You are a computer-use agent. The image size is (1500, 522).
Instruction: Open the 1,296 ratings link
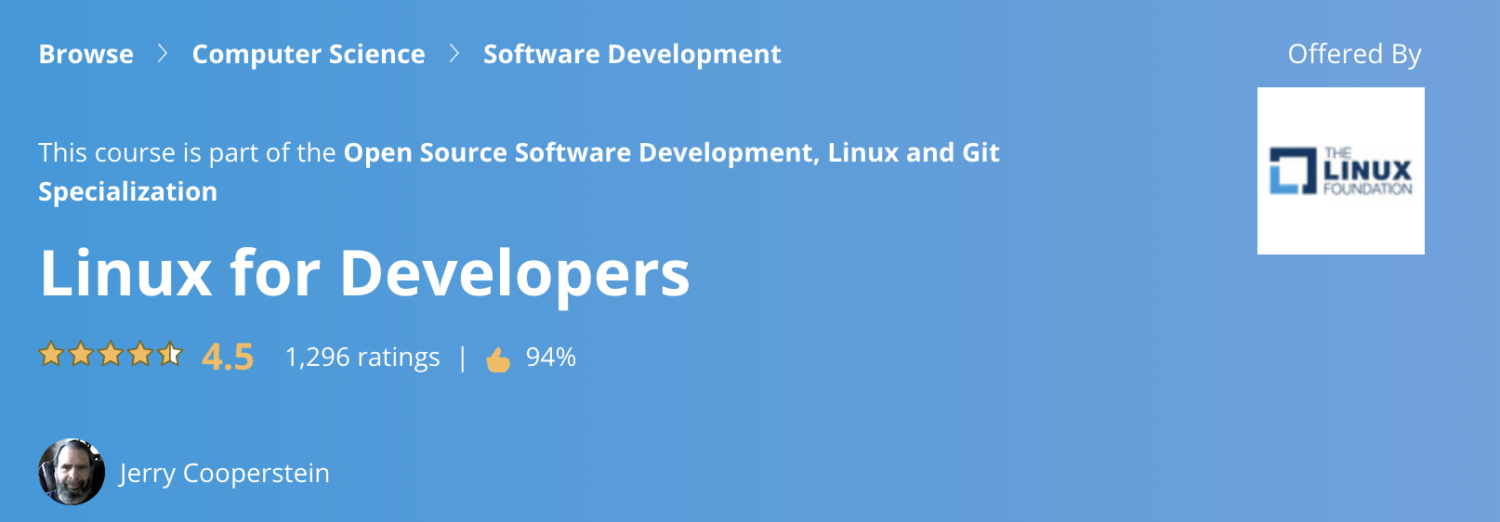pyautogui.click(x=362, y=357)
